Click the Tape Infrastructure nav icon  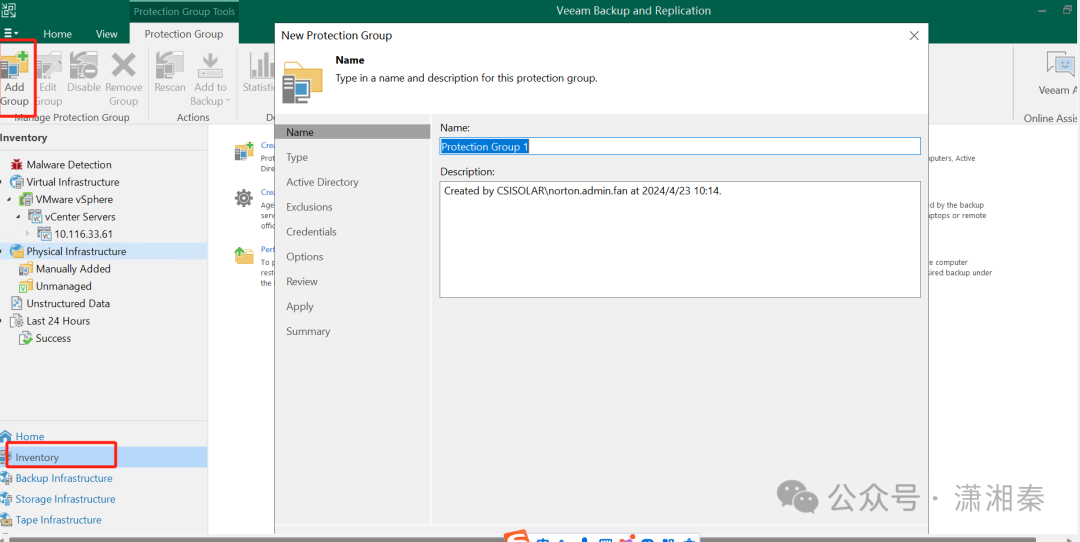[x=6, y=520]
